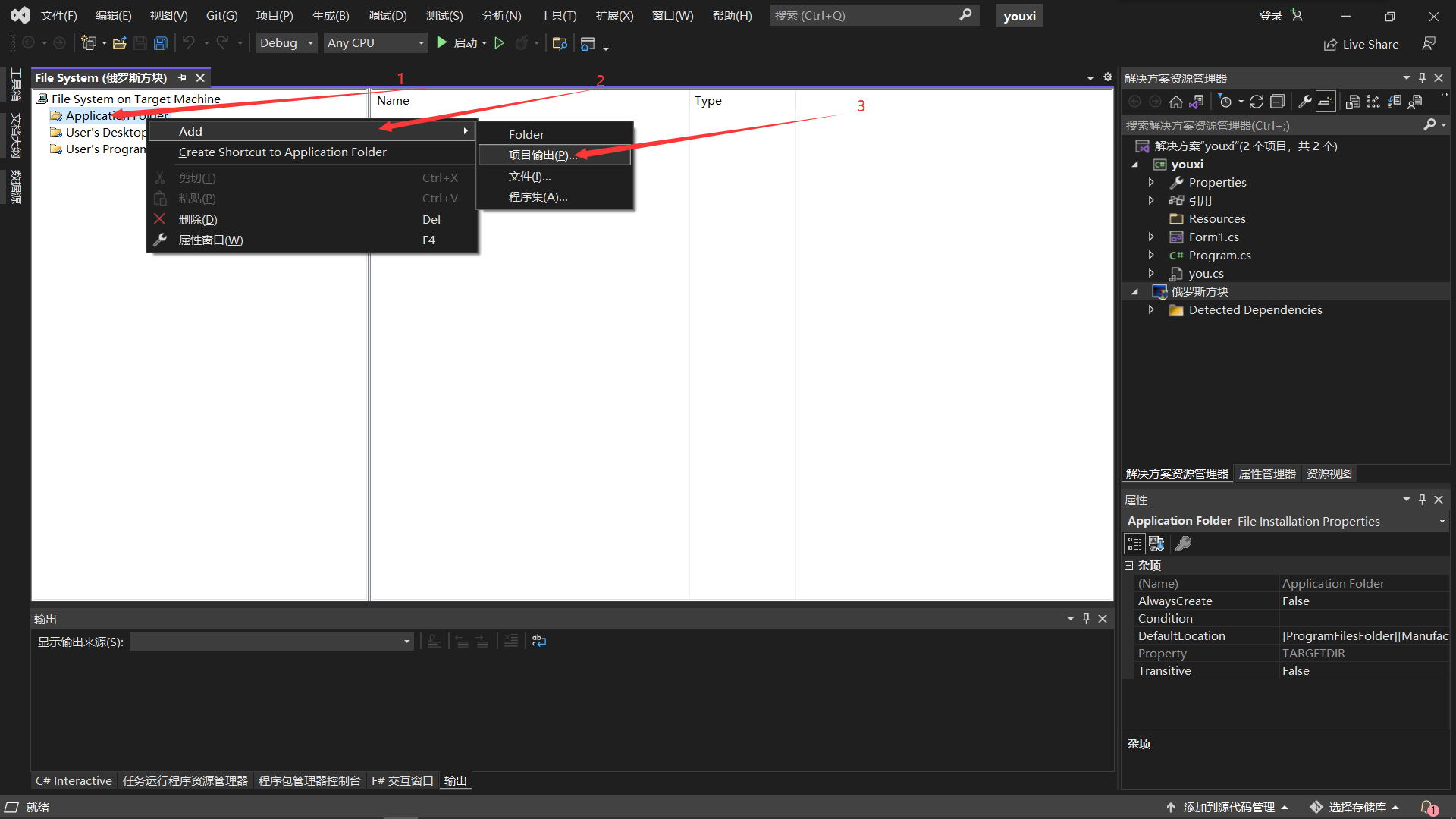Collapse the 杂项 category in Properties
Screen dimensions: 1456x819
tap(1128, 566)
